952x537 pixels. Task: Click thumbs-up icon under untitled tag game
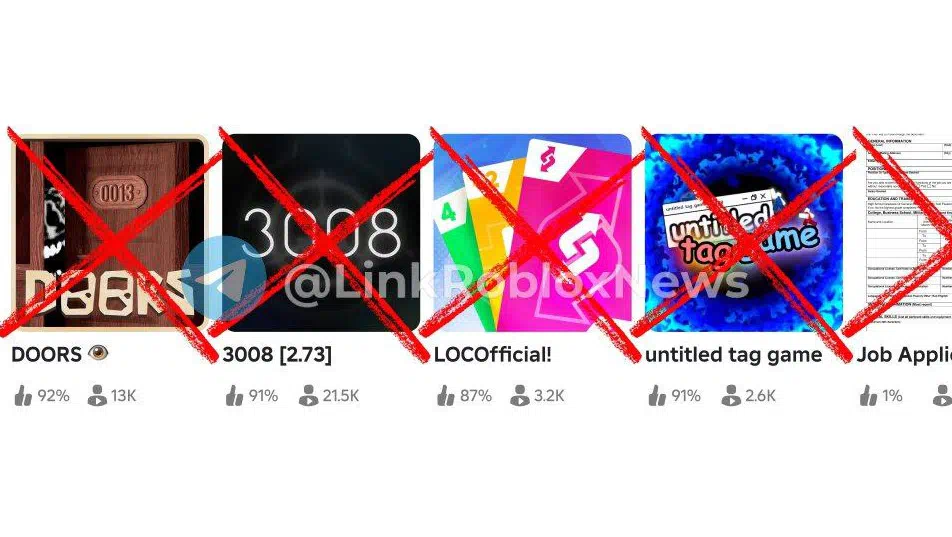(x=657, y=395)
